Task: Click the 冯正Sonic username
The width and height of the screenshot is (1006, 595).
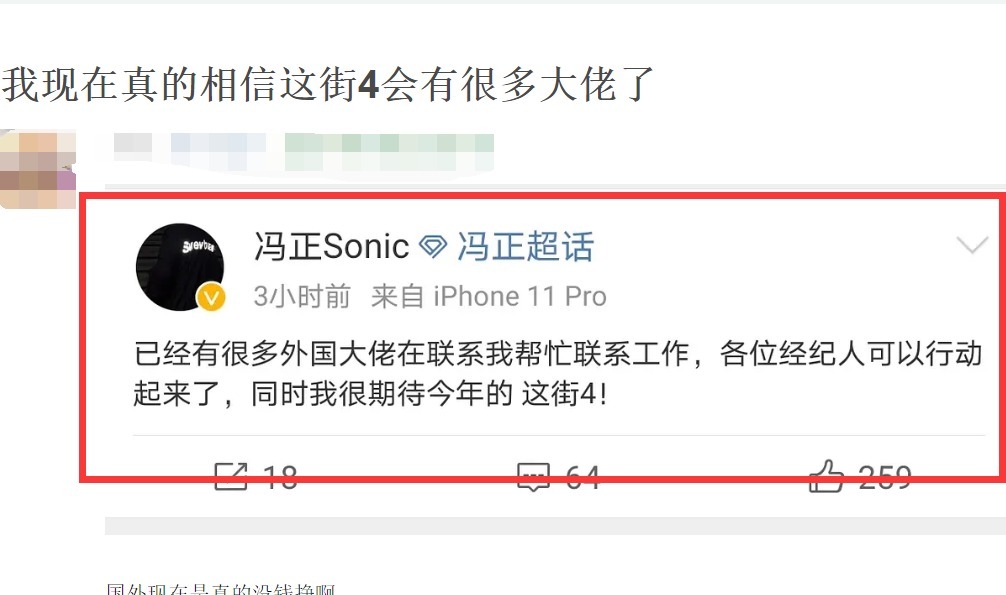Action: point(332,246)
